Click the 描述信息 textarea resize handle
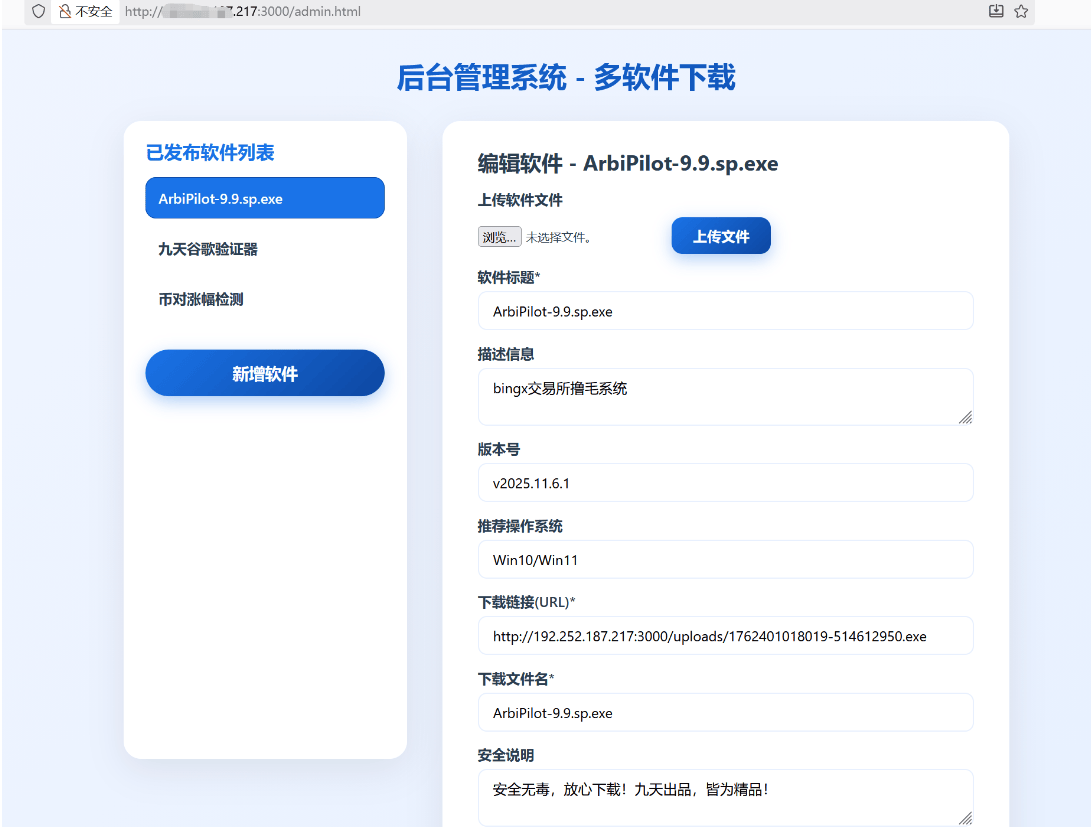 pyautogui.click(x=965, y=417)
